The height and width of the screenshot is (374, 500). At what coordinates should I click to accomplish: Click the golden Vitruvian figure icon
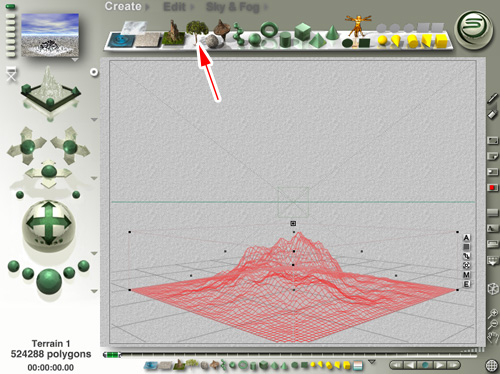tap(358, 26)
